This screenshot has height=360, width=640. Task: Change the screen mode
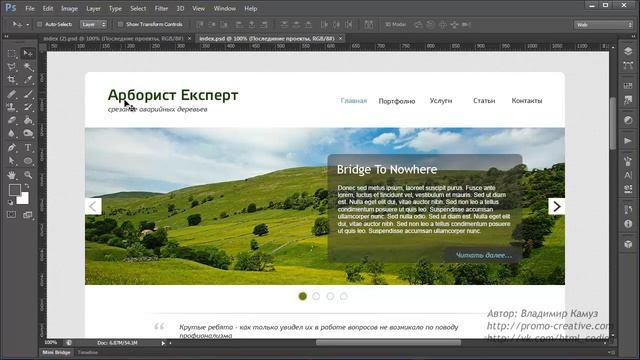pos(28,215)
